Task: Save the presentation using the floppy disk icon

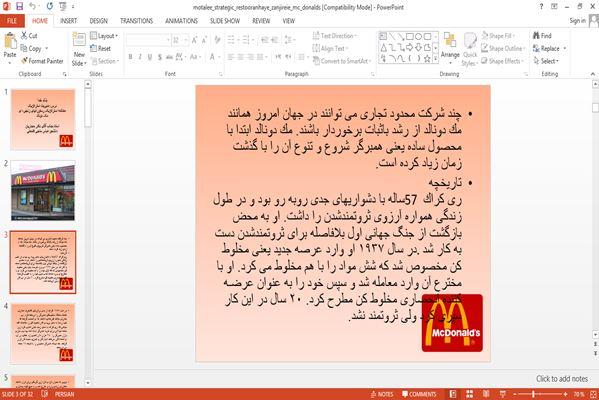Action: 19,6
